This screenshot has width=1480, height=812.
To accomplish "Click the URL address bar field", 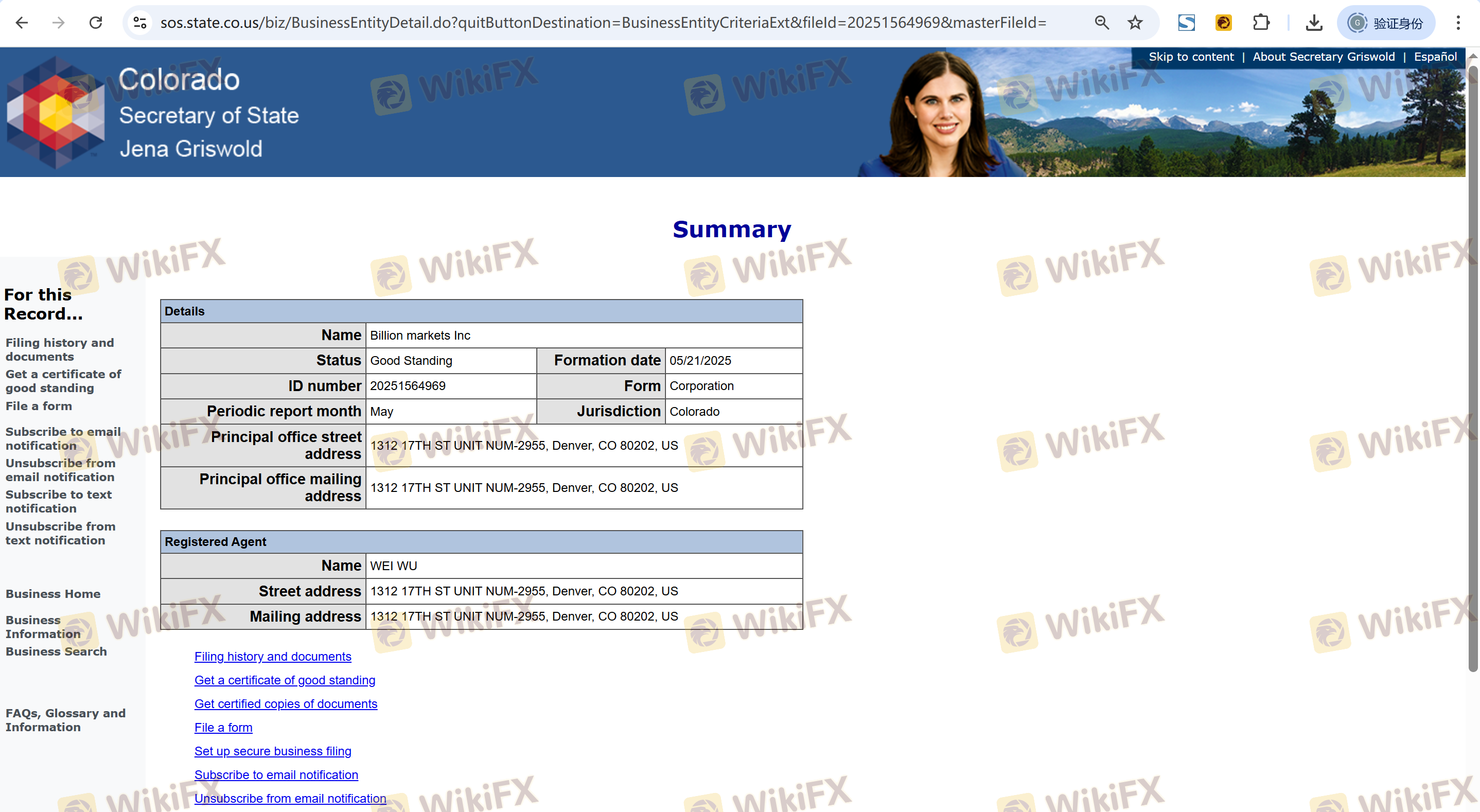I will coord(603,23).
